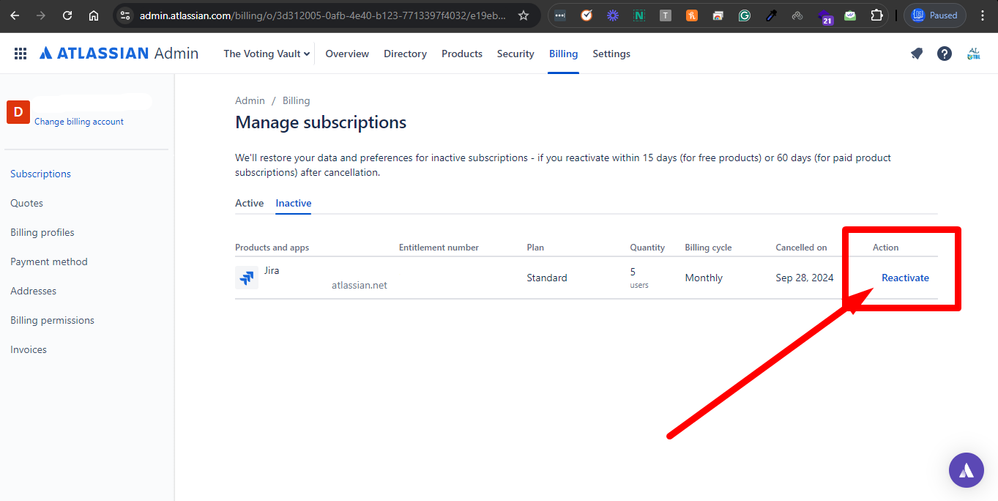This screenshot has height=501, width=998.
Task: Open the Paused profile button
Action: point(934,15)
